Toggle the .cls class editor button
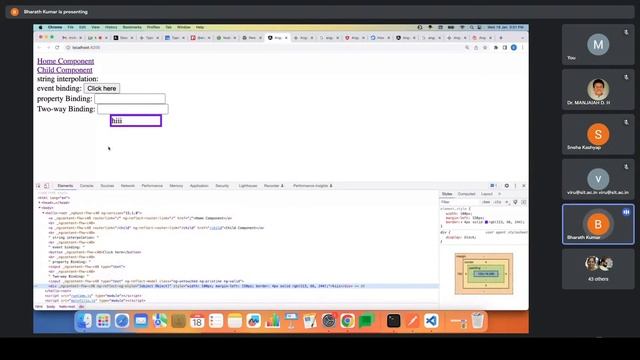 click(498, 202)
